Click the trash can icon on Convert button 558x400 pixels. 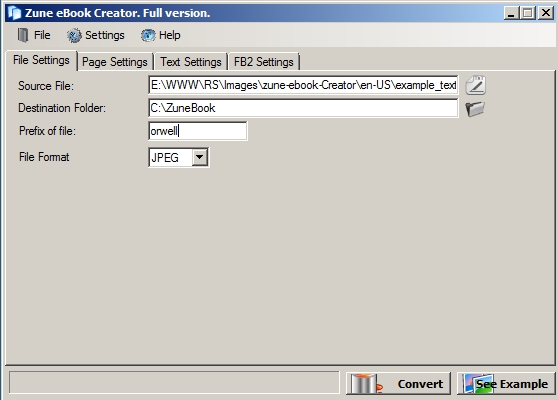365,384
